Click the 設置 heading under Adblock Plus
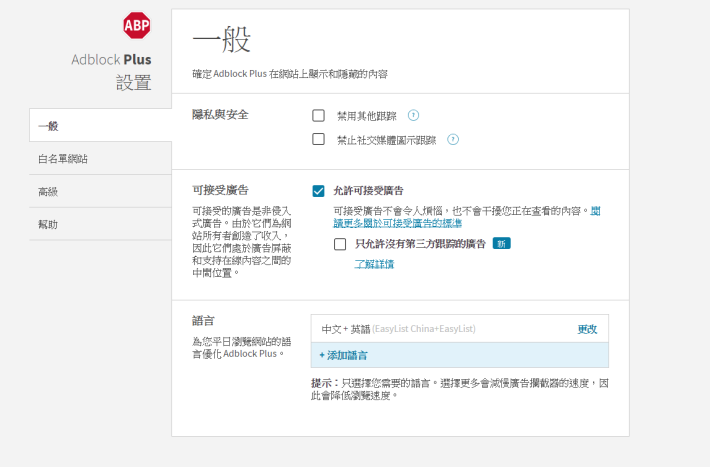The width and height of the screenshot is (710, 467). point(134,83)
